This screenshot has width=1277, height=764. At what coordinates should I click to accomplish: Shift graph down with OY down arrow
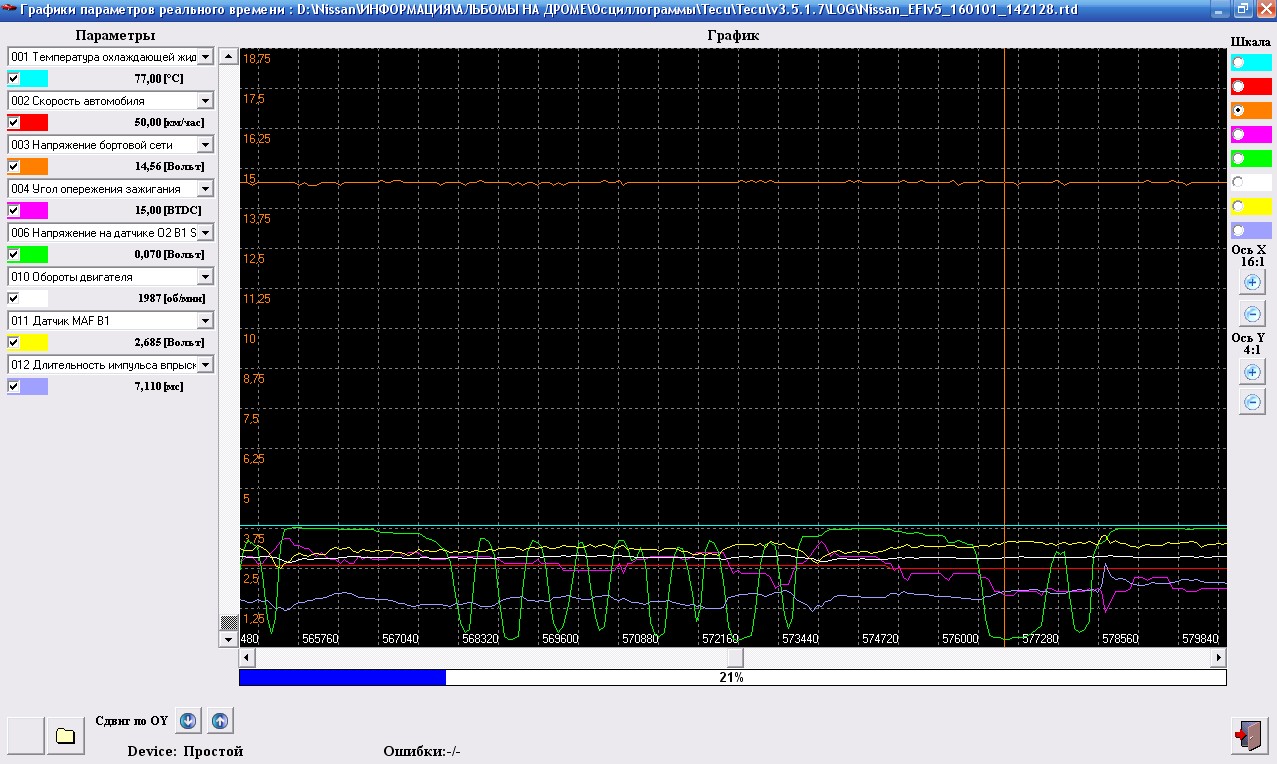188,720
